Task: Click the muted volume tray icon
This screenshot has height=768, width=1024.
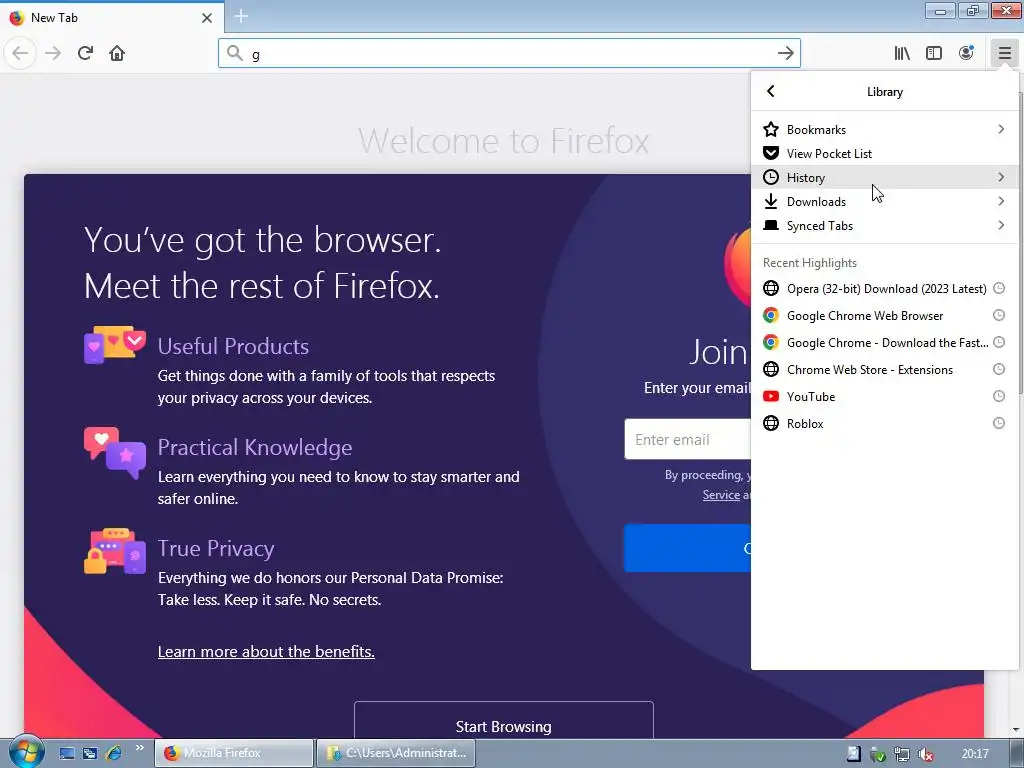Action: click(x=925, y=754)
